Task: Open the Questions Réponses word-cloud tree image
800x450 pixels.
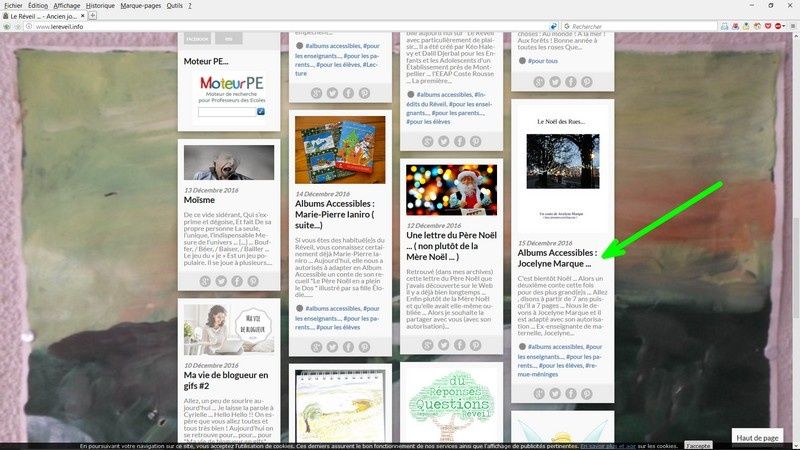Action: pos(451,406)
